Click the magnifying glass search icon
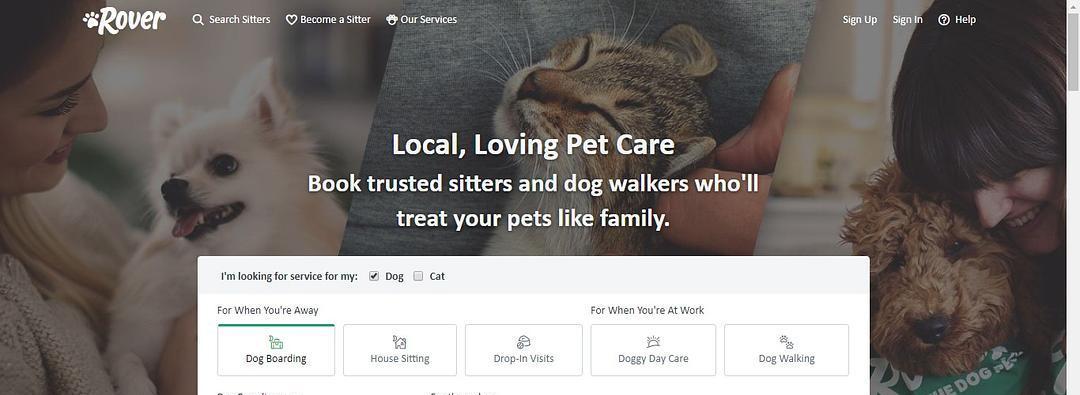The height and width of the screenshot is (395, 1080). pyautogui.click(x=198, y=20)
